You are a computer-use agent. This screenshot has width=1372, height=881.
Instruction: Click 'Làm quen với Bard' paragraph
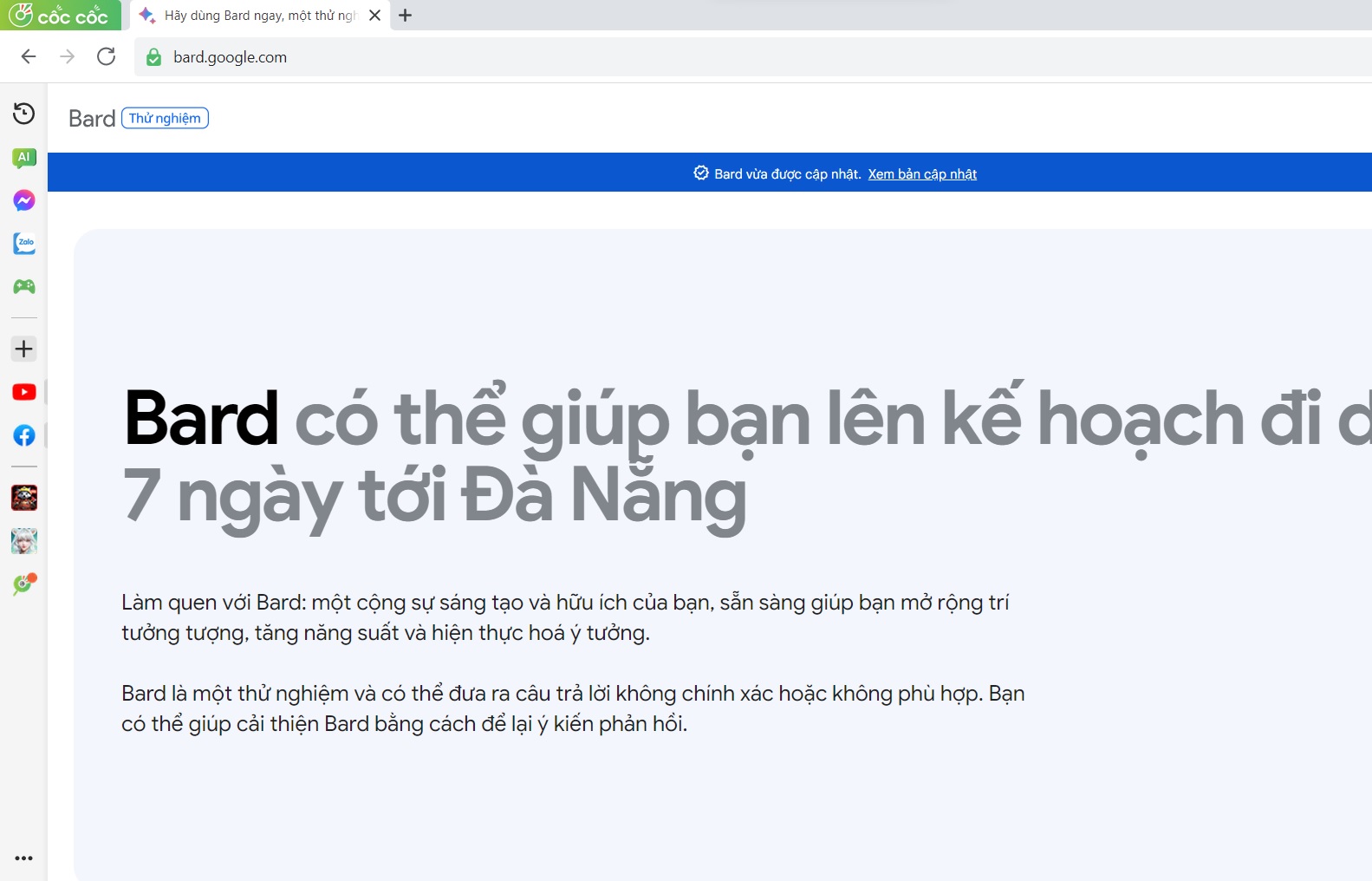565,617
